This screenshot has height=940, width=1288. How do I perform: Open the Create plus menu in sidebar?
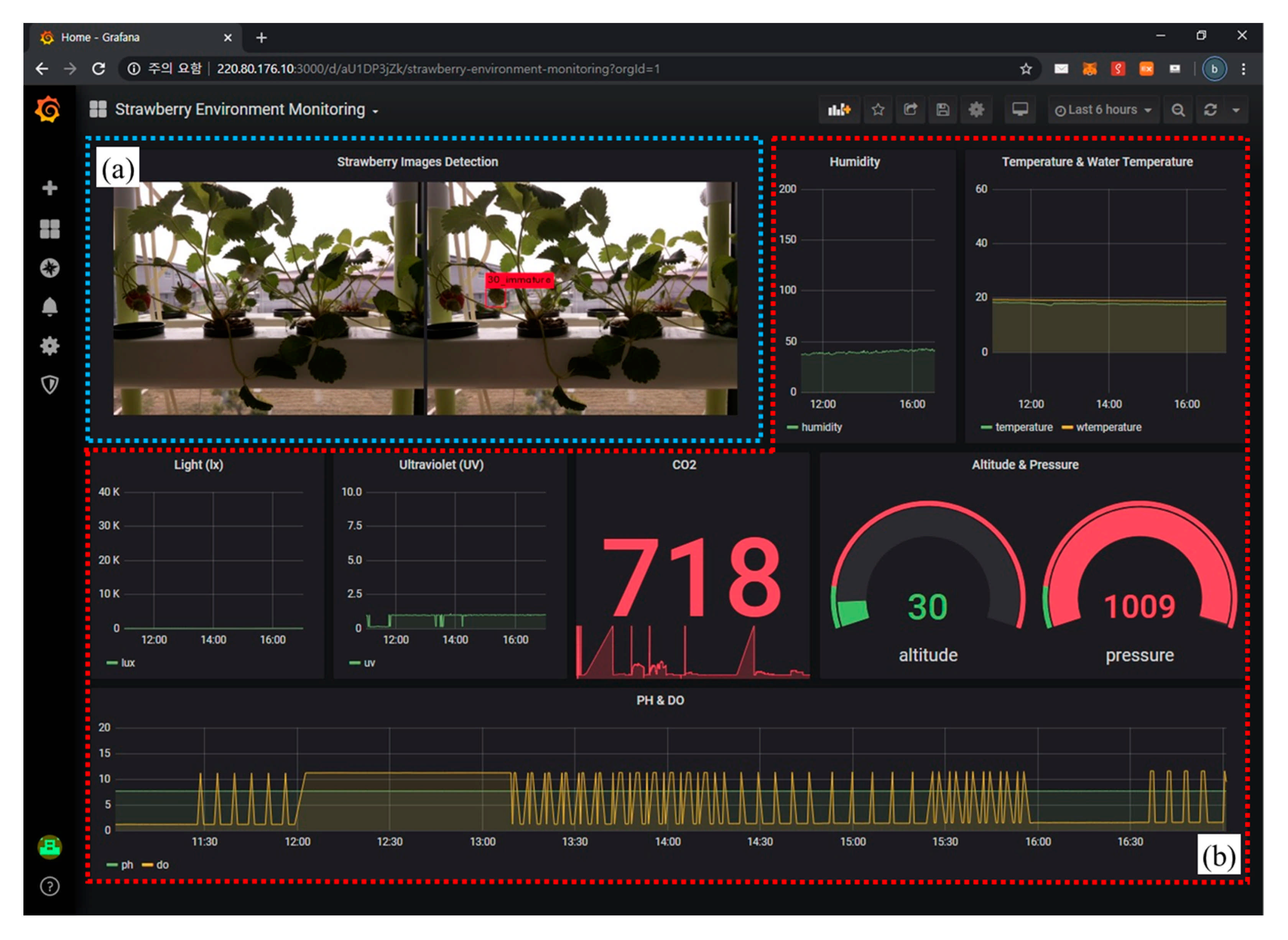(49, 188)
